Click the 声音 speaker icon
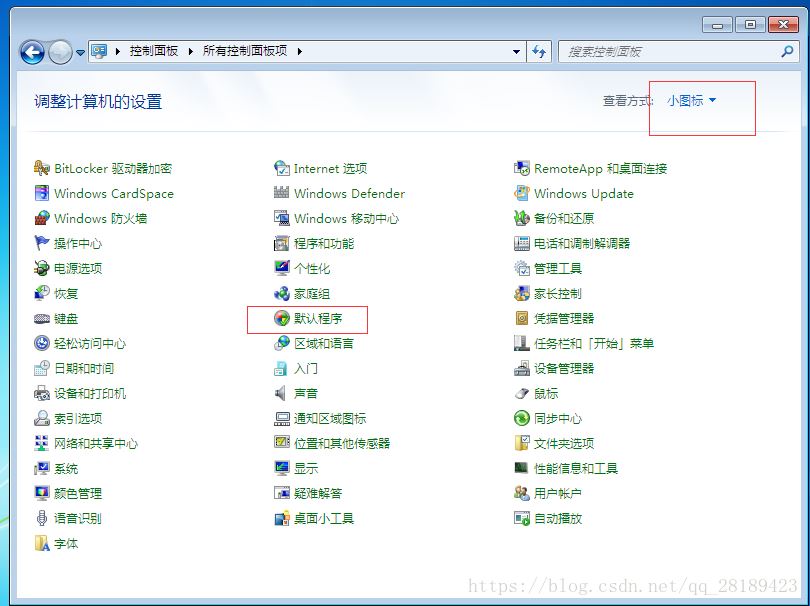Viewport: 810px width, 606px height. point(281,393)
